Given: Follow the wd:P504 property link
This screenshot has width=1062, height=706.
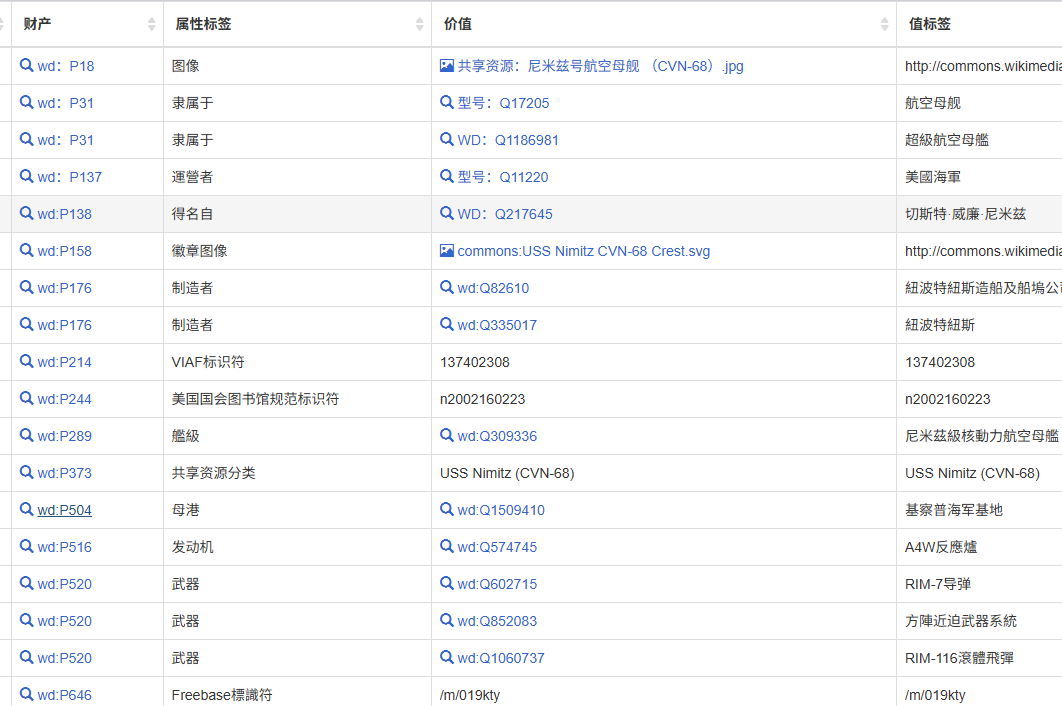Looking at the screenshot, I should (x=64, y=510).
